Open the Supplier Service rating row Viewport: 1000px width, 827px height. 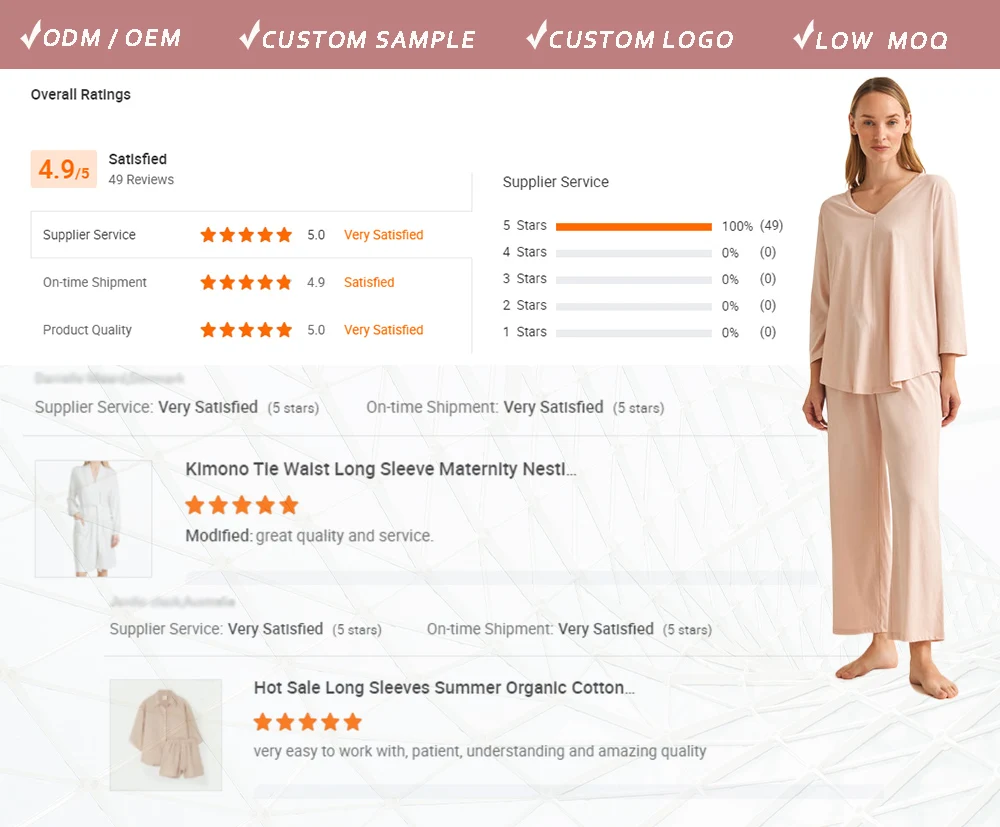[x=251, y=235]
